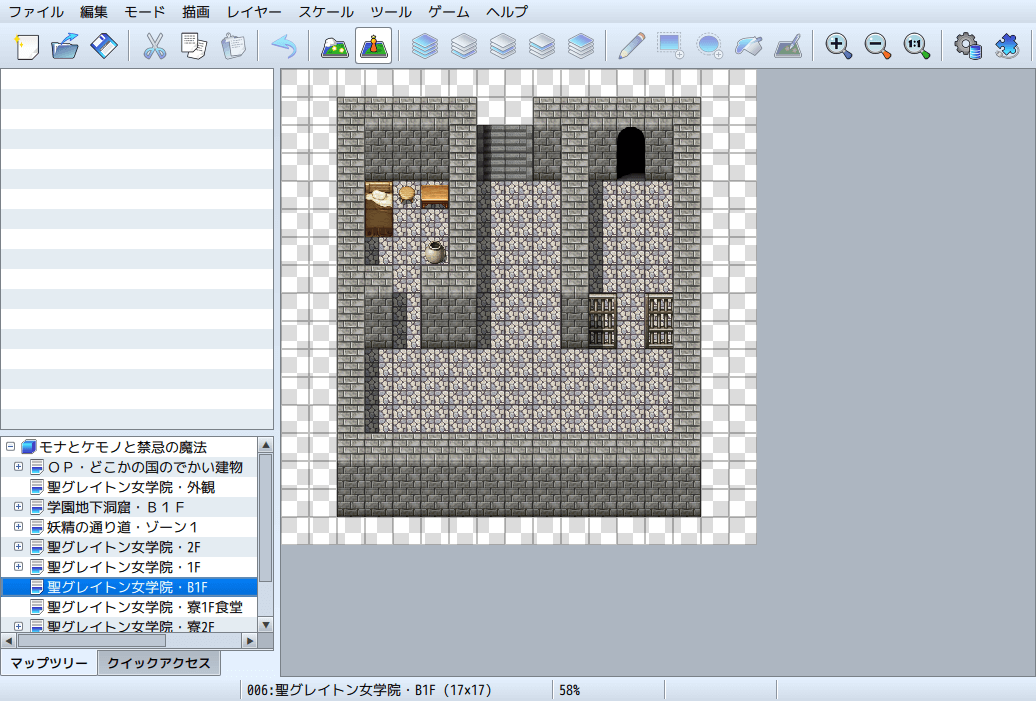Use the Flood Fill tool
Screen dimensions: 1036x701
(x=749, y=45)
